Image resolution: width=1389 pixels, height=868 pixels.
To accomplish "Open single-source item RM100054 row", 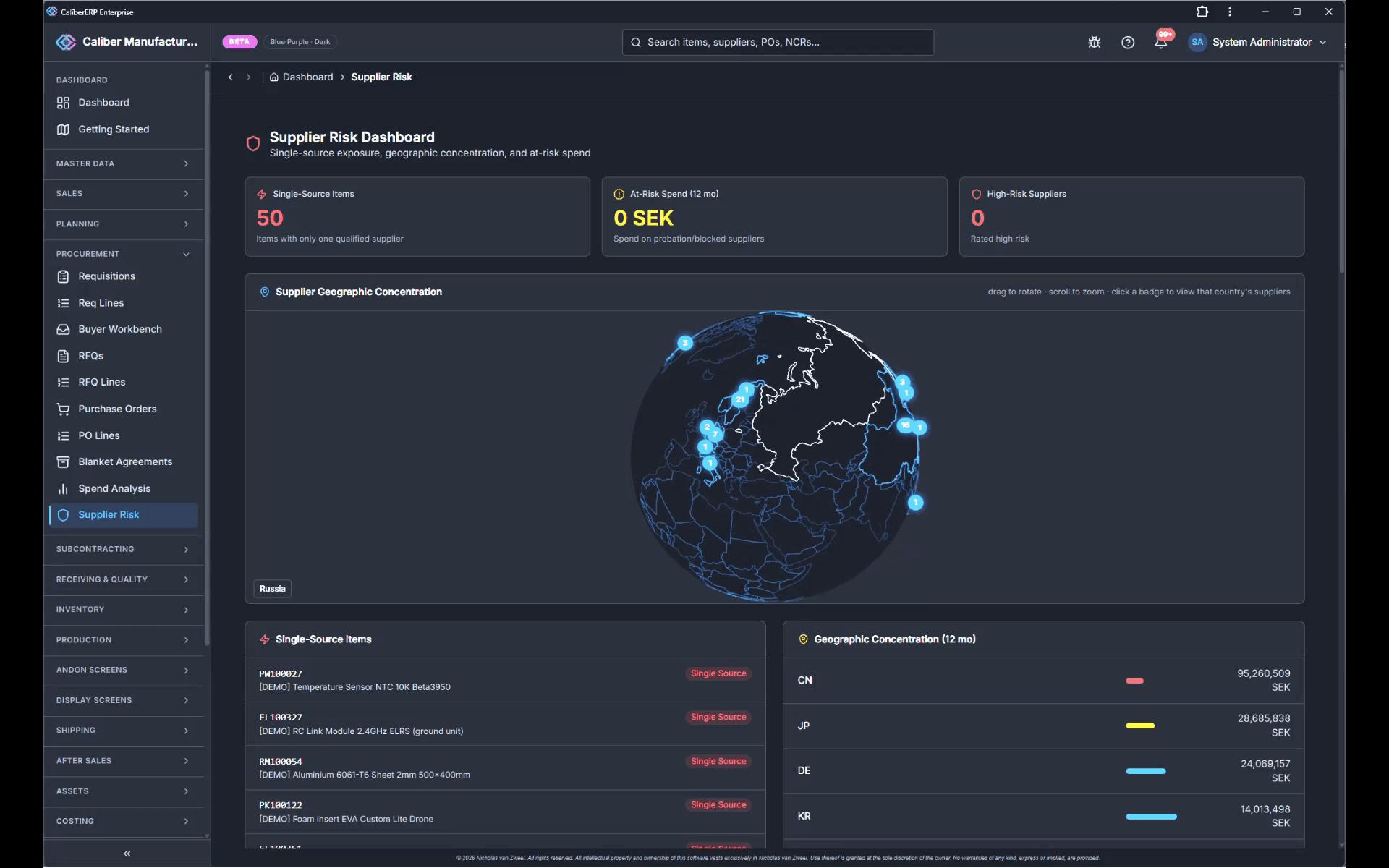I will (x=505, y=767).
